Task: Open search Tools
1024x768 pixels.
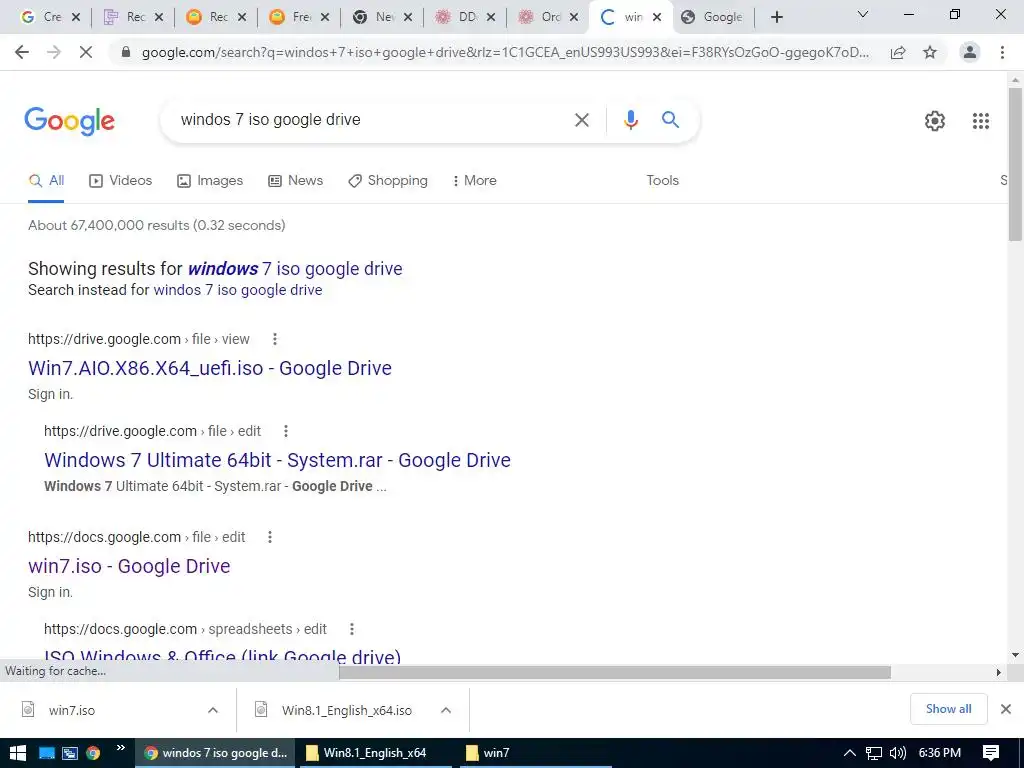Action: 663,181
